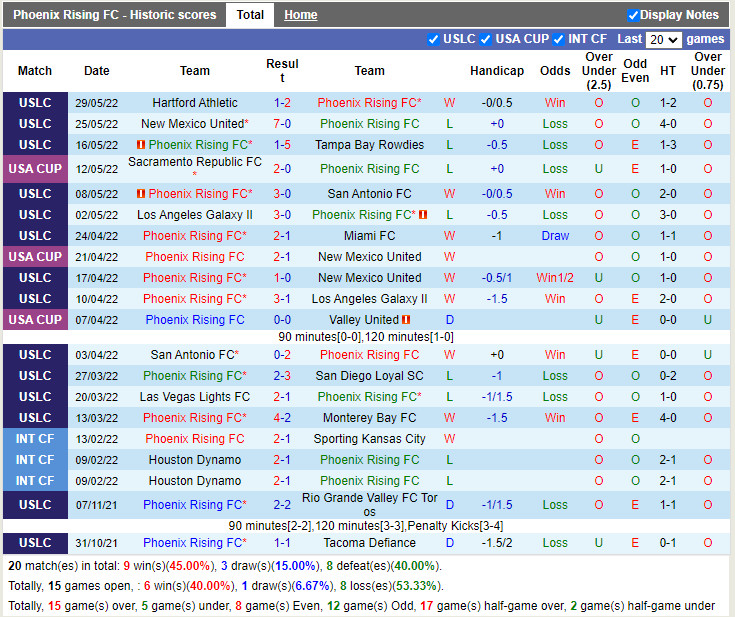Click the Las Vegas Lights FC link
This screenshot has height=617, width=735.
(195, 397)
